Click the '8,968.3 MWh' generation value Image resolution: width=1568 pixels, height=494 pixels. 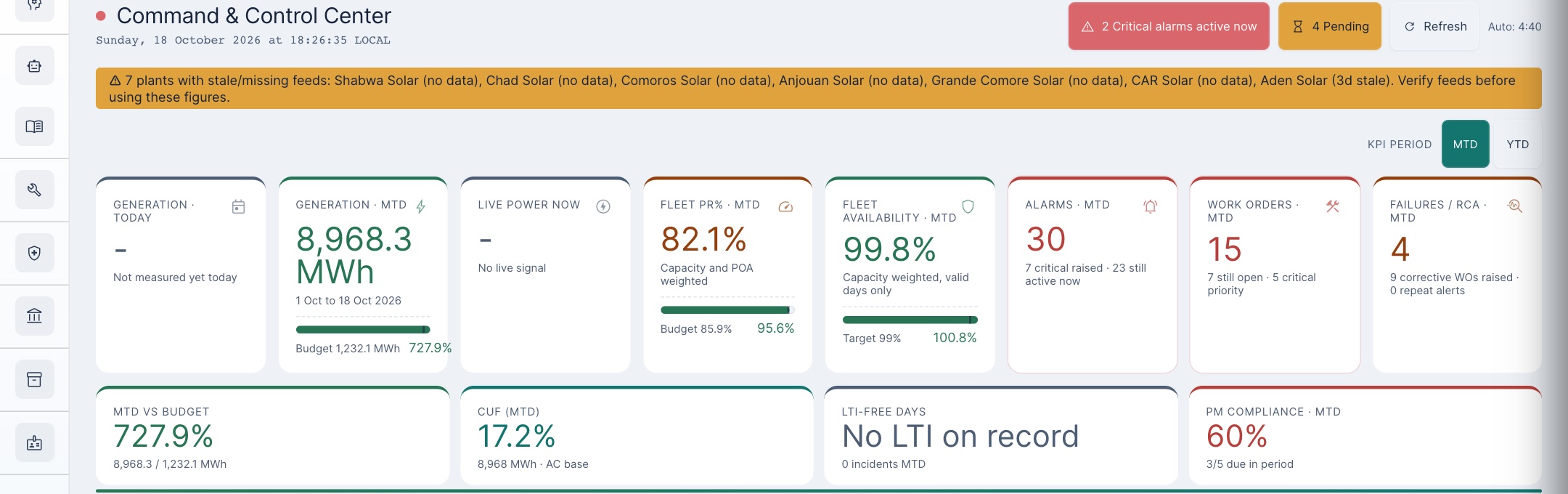pos(354,255)
